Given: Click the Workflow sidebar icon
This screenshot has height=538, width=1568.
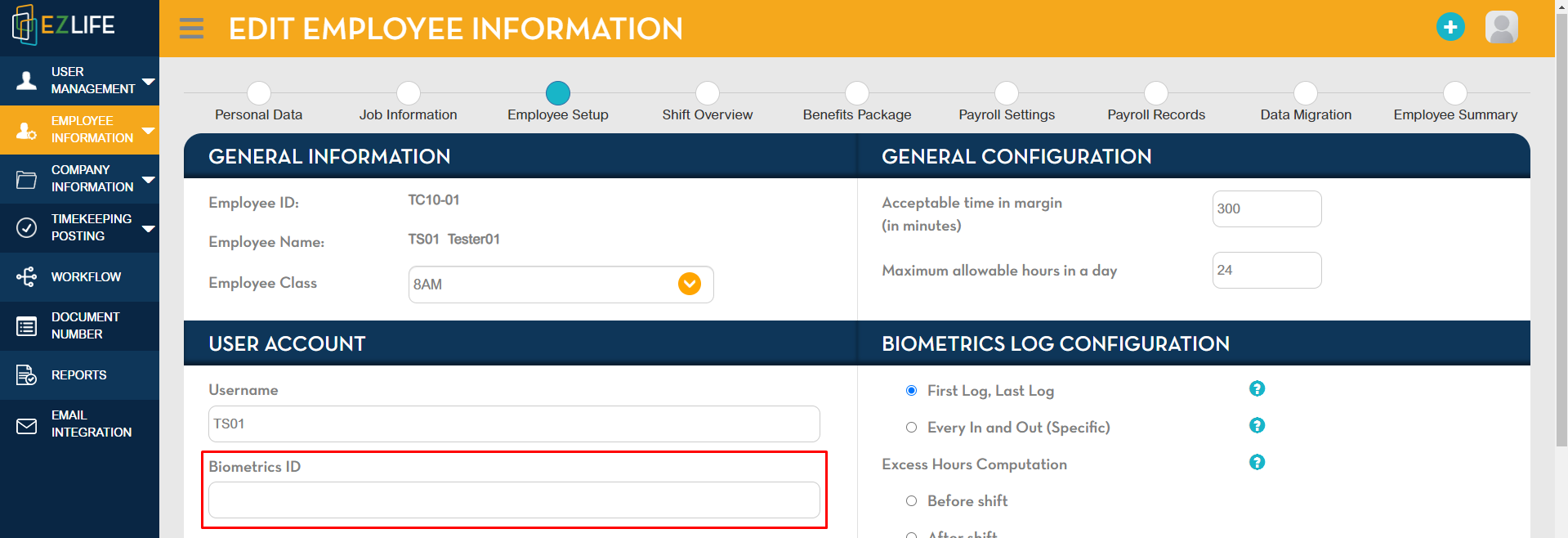Looking at the screenshot, I should coord(27,277).
